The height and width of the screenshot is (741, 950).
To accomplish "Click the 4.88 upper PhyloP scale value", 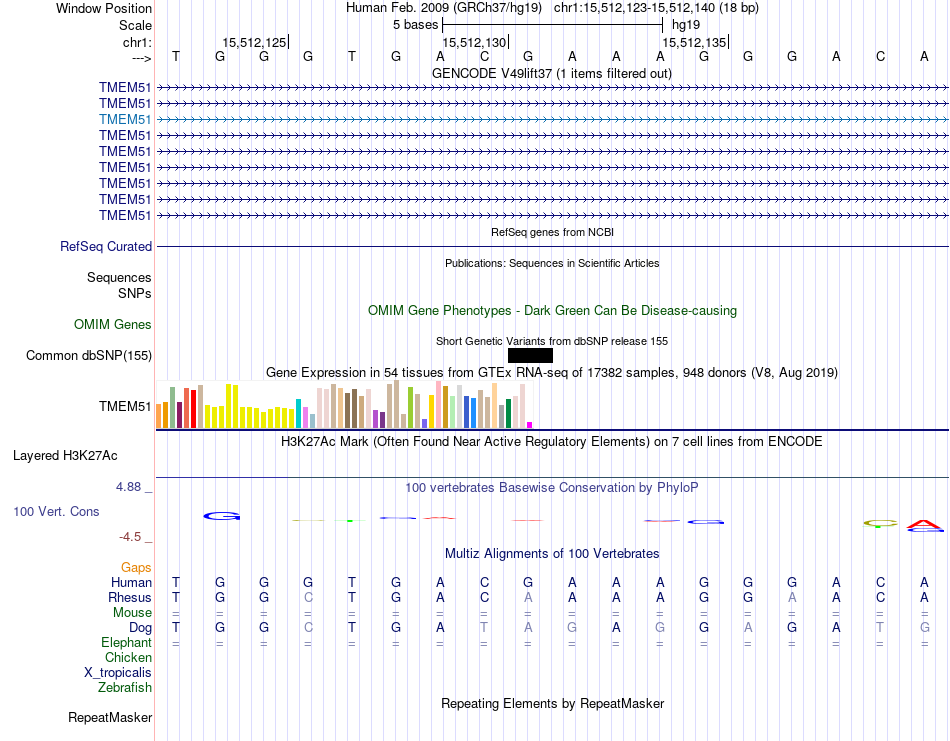I will [128, 487].
